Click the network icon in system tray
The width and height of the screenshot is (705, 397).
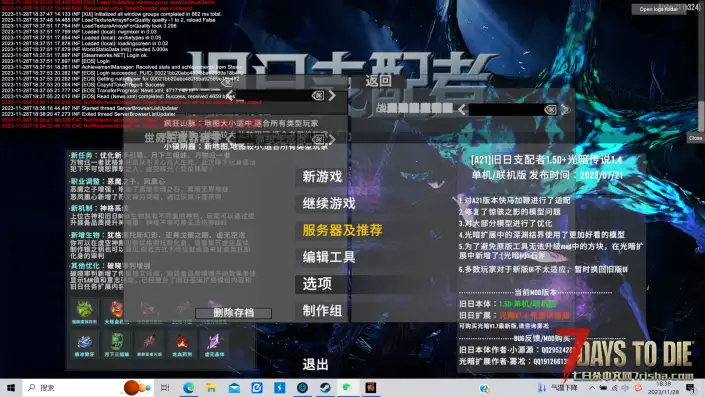click(614, 388)
